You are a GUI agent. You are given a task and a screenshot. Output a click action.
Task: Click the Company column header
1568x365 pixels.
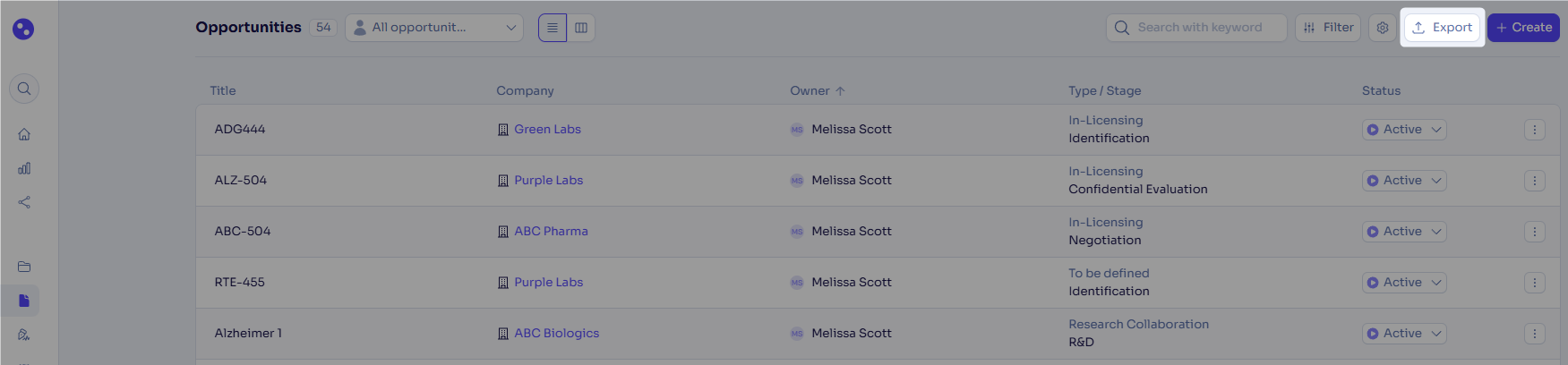(x=525, y=90)
